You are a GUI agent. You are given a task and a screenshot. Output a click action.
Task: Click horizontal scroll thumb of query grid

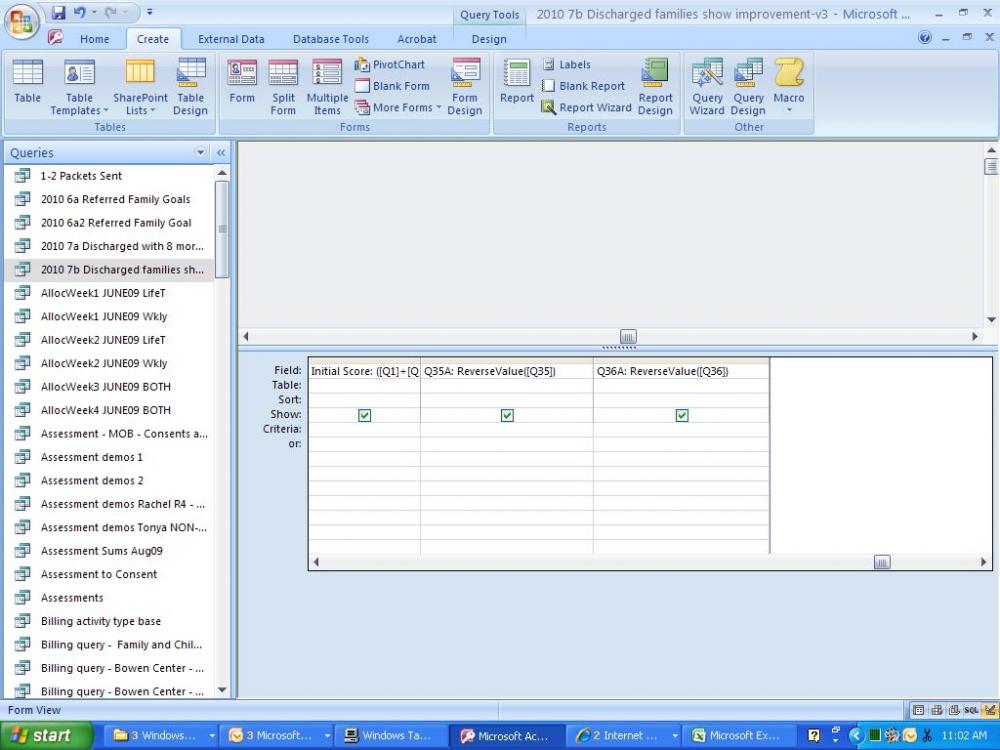pos(881,562)
